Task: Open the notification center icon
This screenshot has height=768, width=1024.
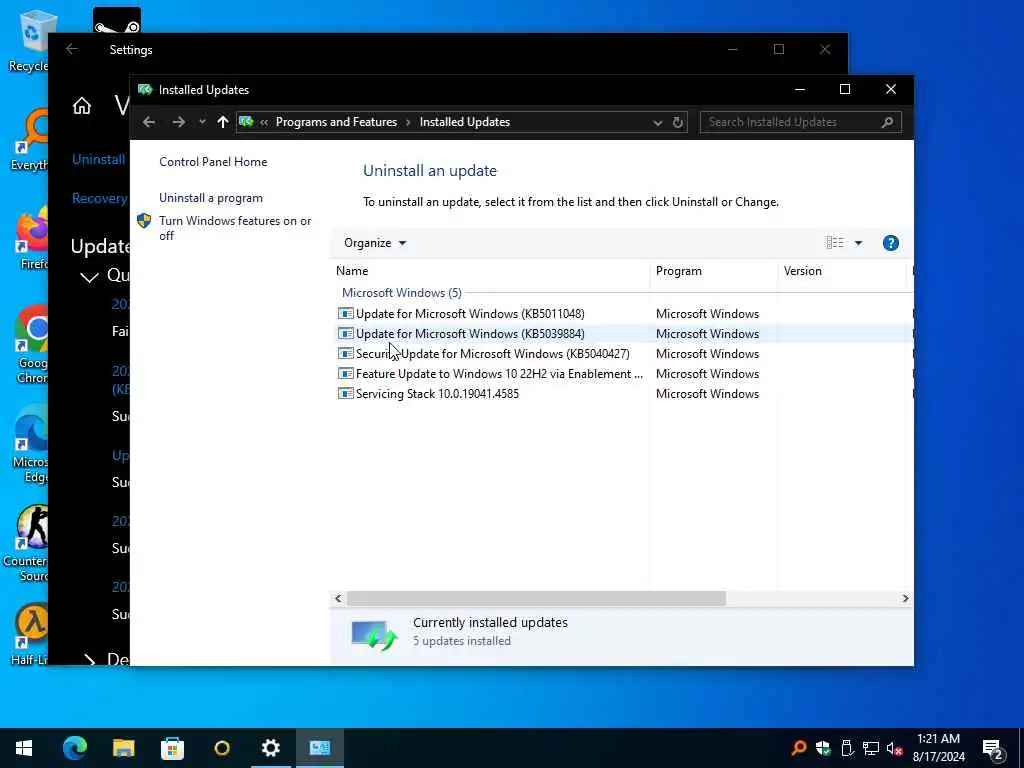Action: coord(993,749)
